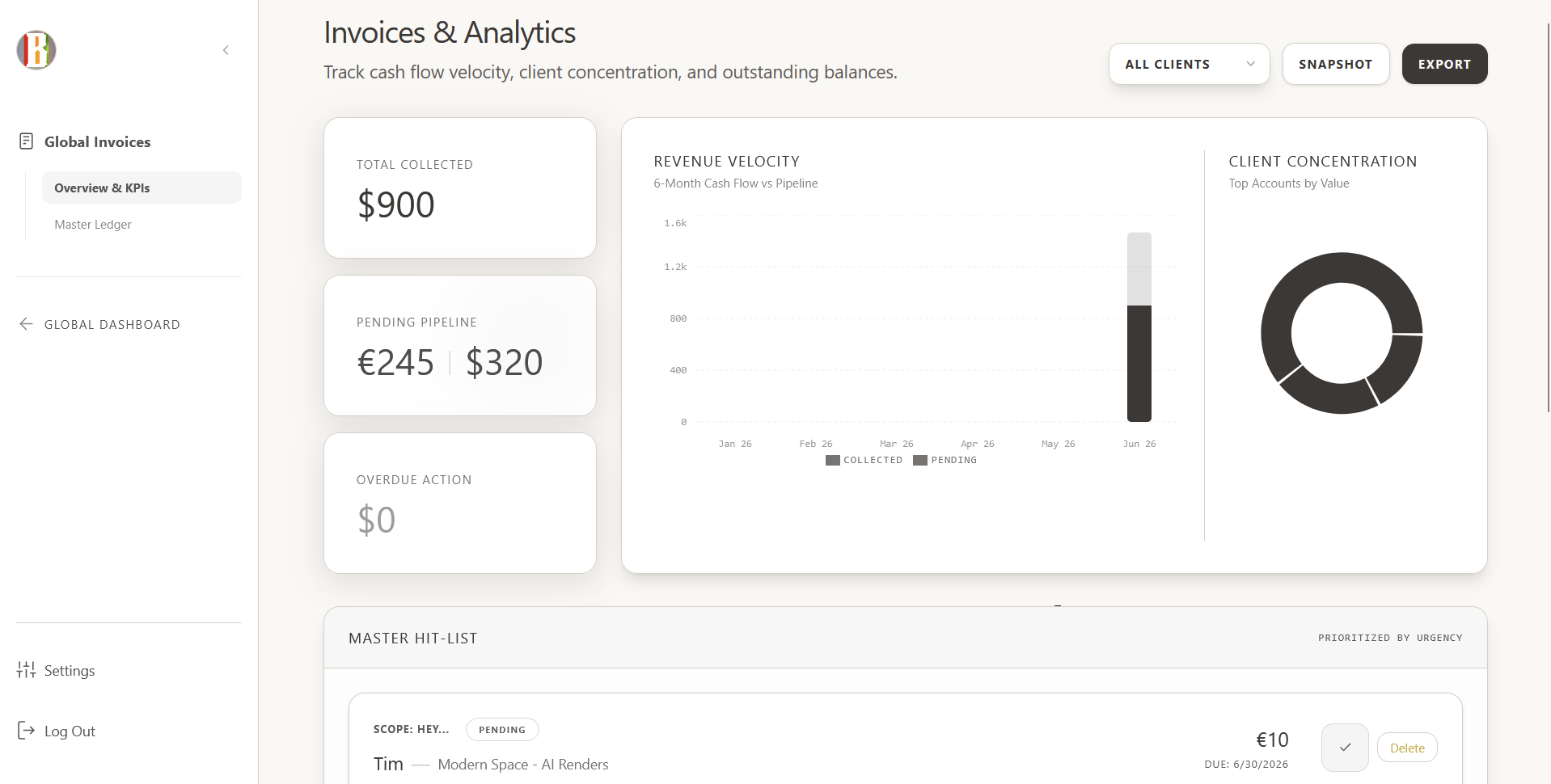
Task: Open the All Clients dropdown
Action: (x=1189, y=64)
